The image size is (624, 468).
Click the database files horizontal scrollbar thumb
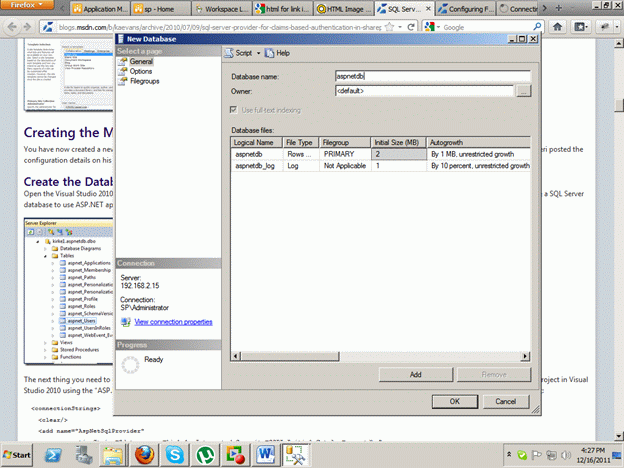pyautogui.click(x=290, y=356)
